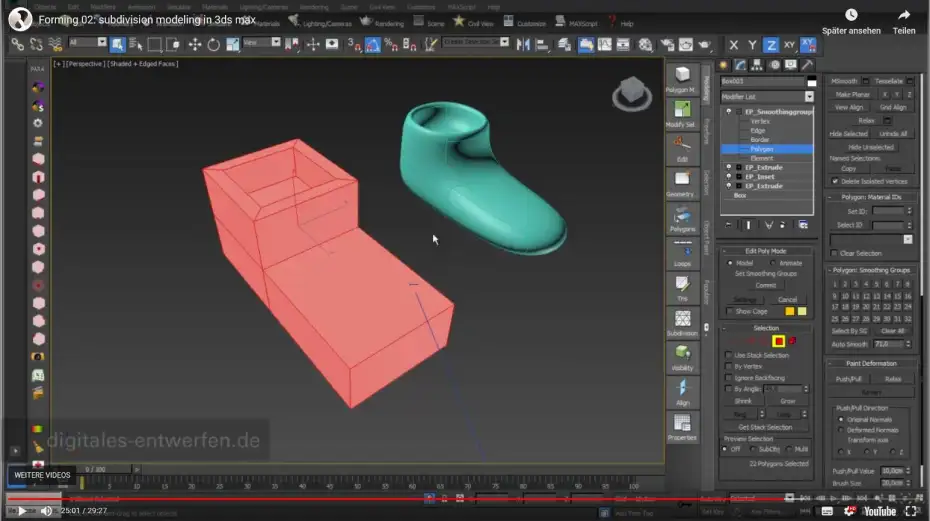Open Select by Name tool
The width and height of the screenshot is (930, 521).
pyautogui.click(x=136, y=45)
